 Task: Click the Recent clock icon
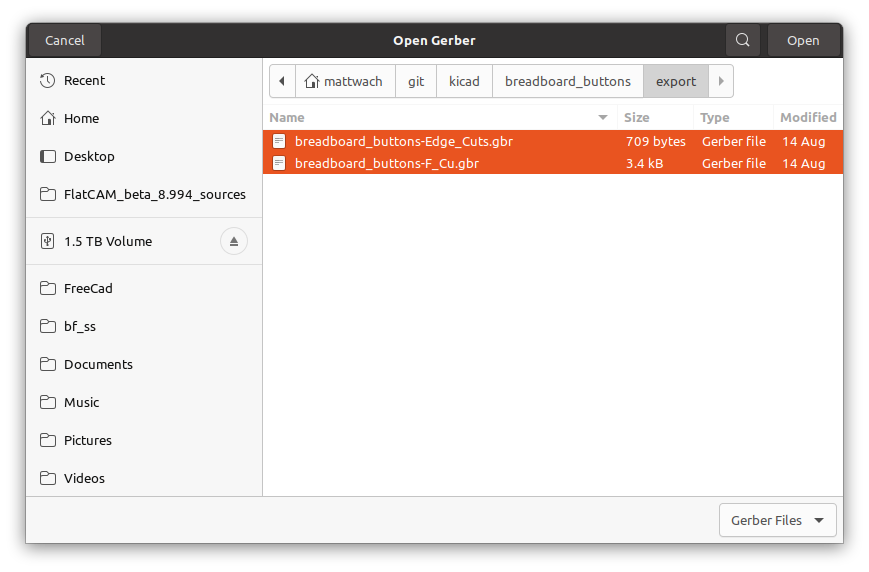(x=48, y=80)
